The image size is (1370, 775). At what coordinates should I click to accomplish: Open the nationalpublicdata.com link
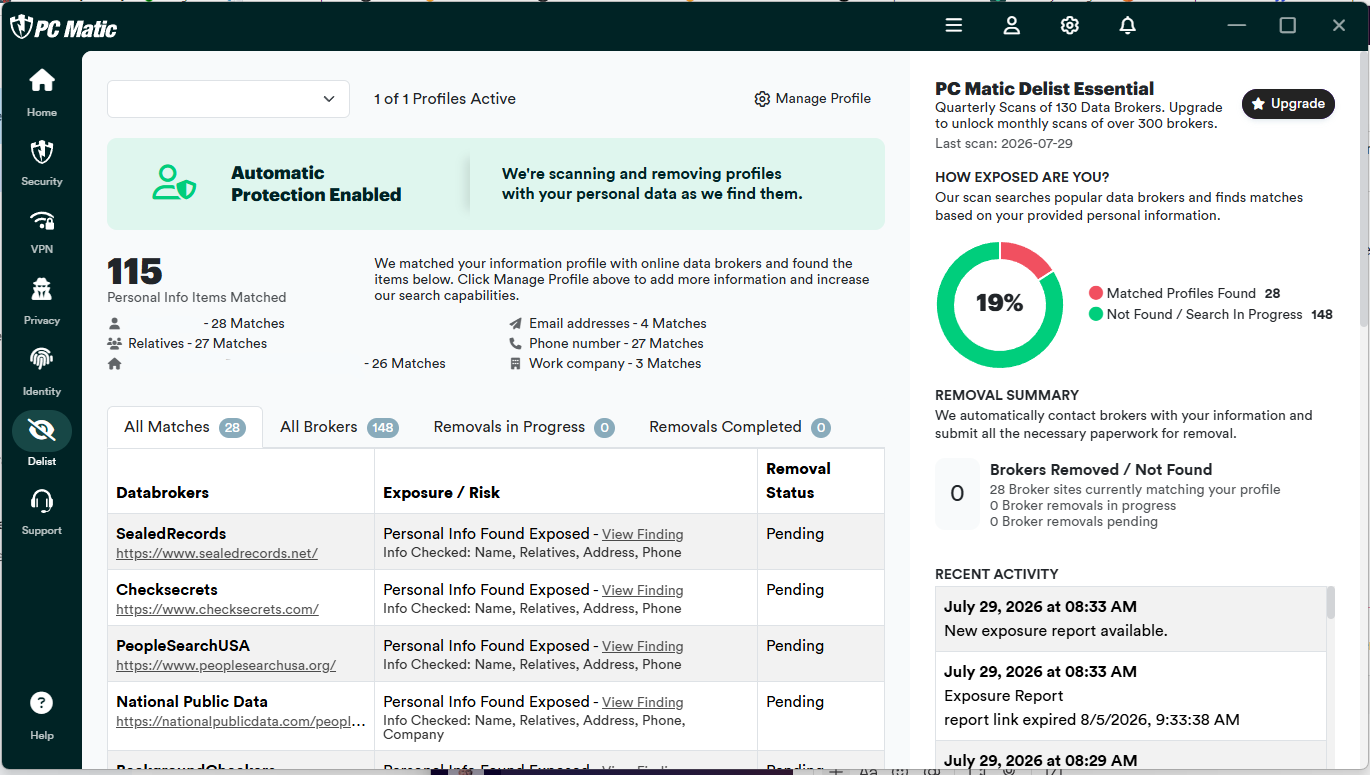(241, 721)
